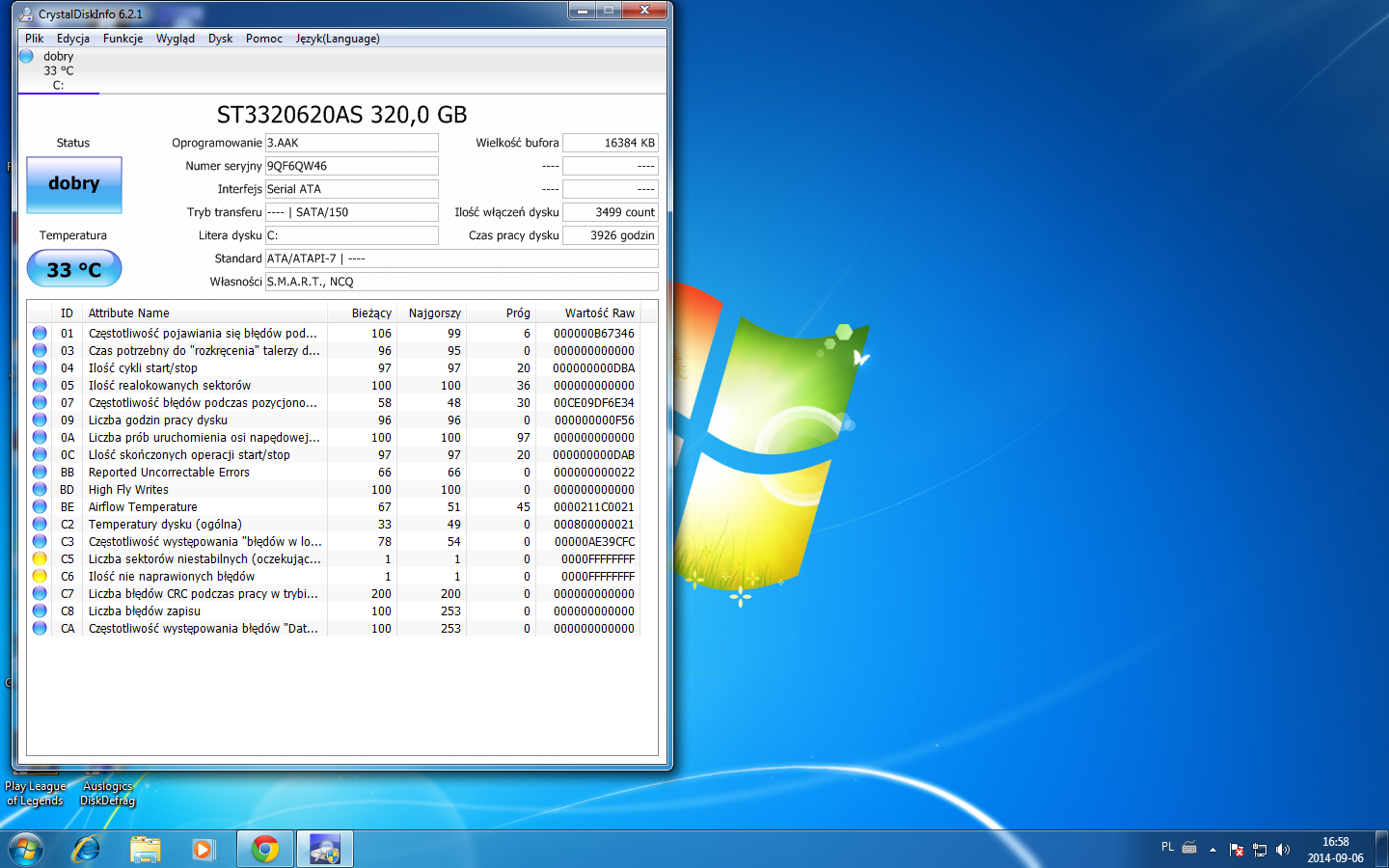Click status orb for attribute C2 row

coord(40,524)
